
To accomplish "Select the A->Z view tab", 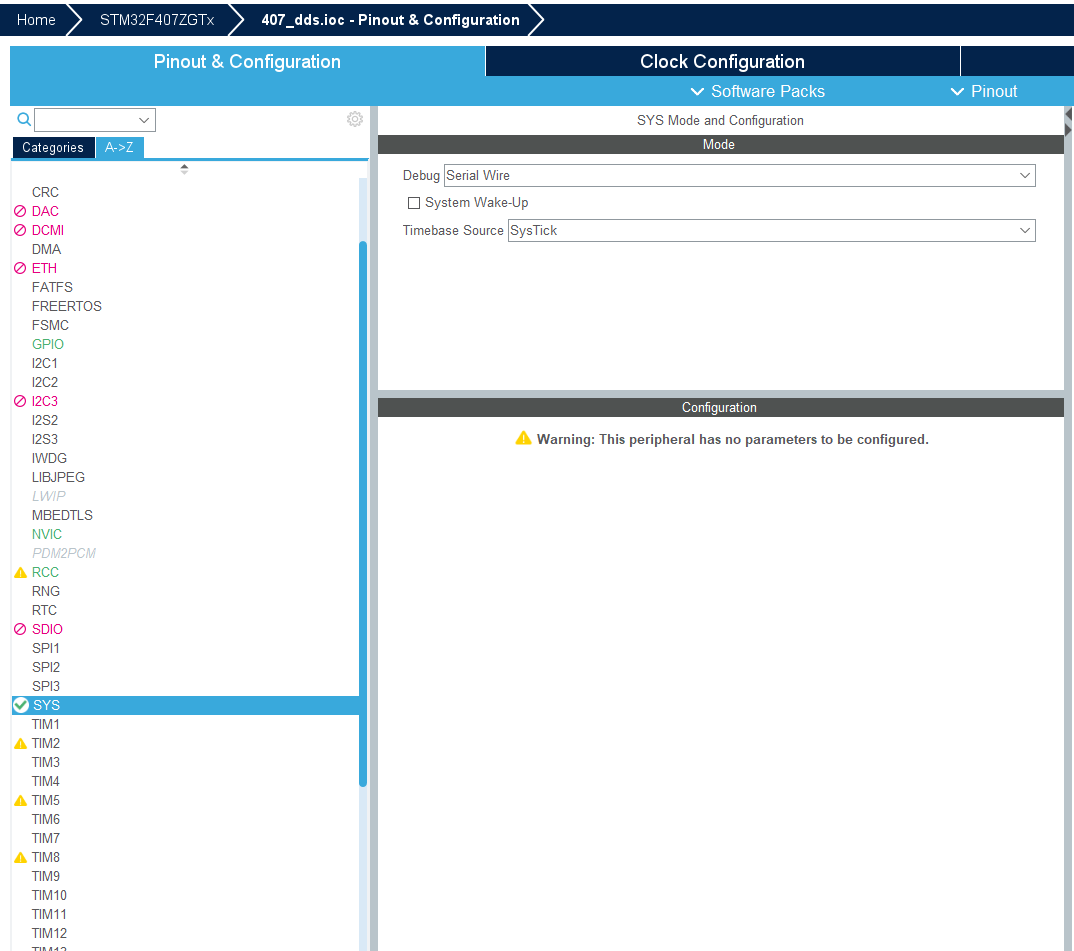I will [x=119, y=147].
